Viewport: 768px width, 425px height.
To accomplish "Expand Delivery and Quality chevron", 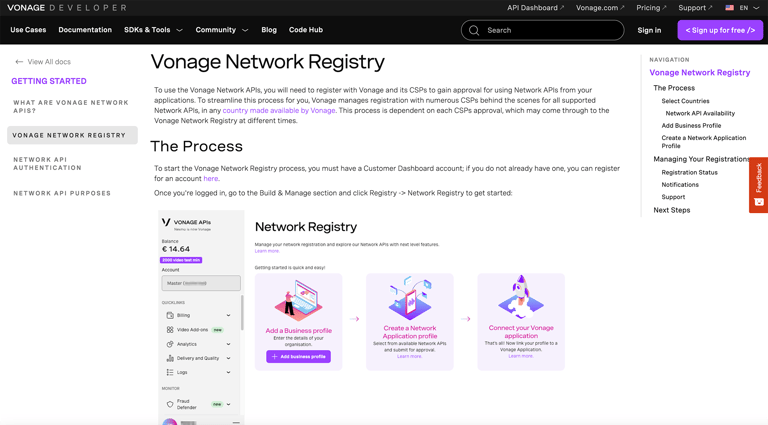I will (228, 358).
